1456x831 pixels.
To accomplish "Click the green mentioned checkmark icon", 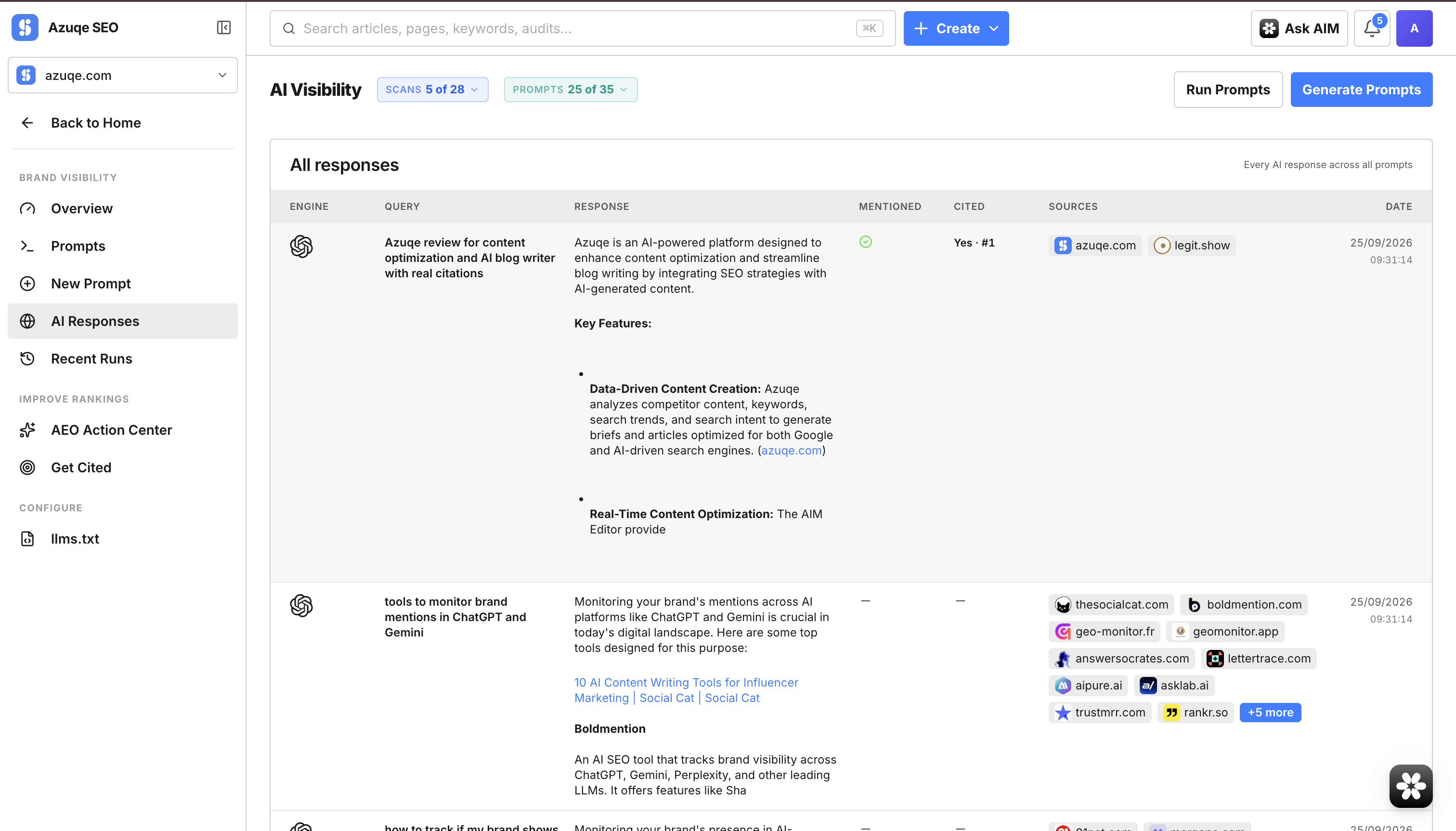I will click(865, 242).
